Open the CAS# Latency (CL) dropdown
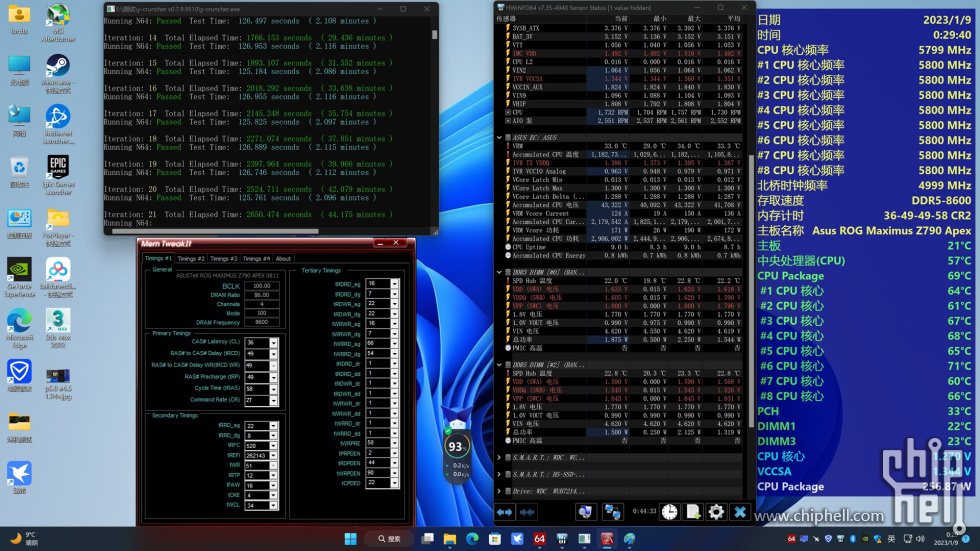 point(273,343)
